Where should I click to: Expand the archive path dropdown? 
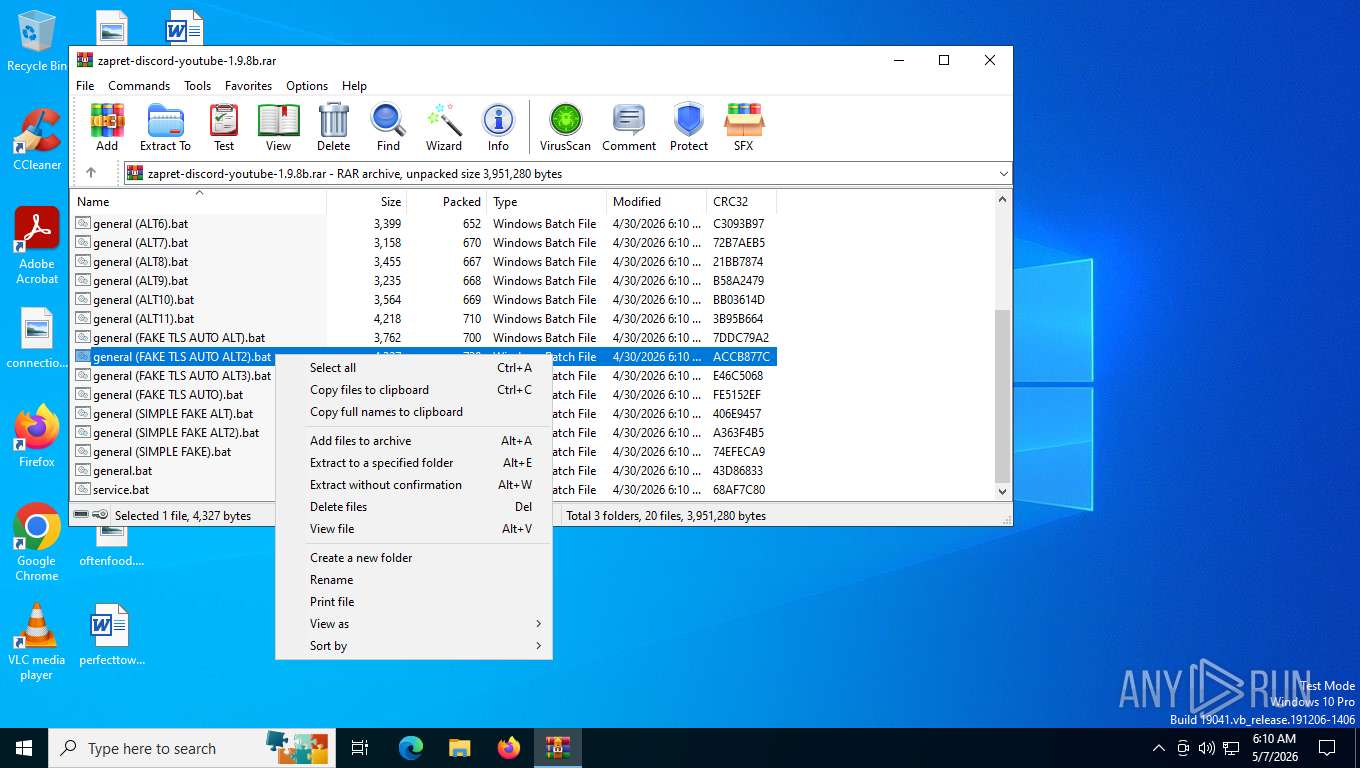tap(1003, 174)
